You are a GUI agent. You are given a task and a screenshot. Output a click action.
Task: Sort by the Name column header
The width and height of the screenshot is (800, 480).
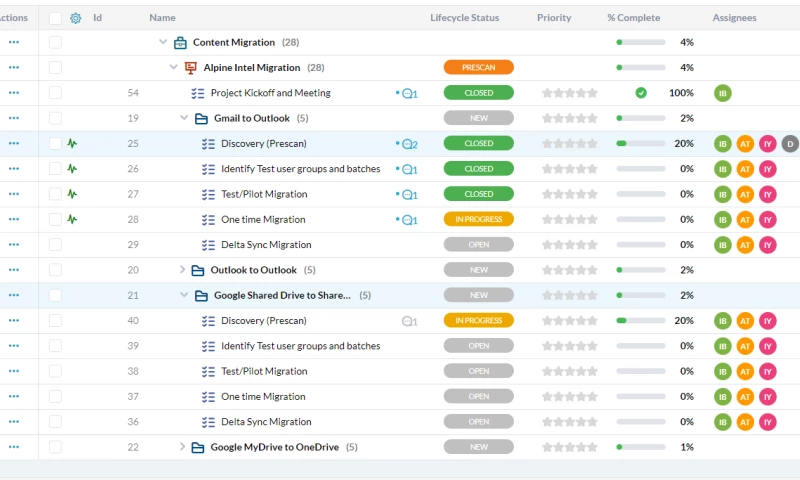click(x=162, y=18)
